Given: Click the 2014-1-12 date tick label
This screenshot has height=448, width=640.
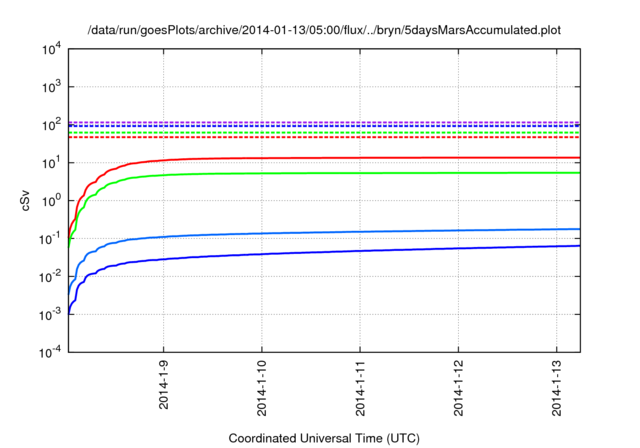Looking at the screenshot, I should point(458,388).
